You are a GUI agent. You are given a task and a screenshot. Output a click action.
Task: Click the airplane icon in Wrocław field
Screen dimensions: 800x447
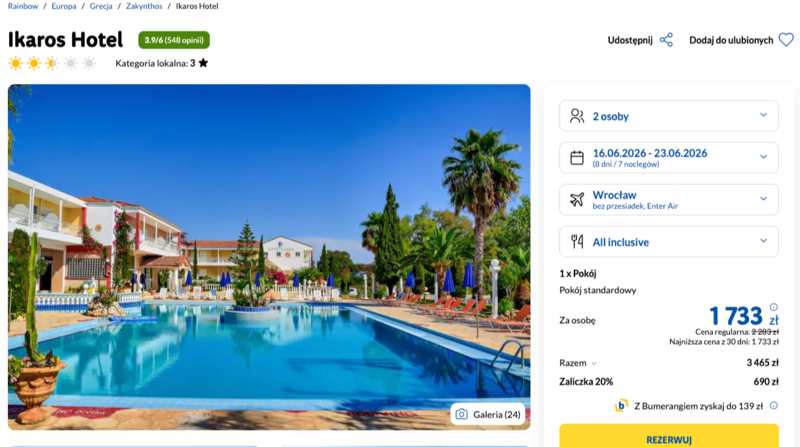pyautogui.click(x=577, y=199)
